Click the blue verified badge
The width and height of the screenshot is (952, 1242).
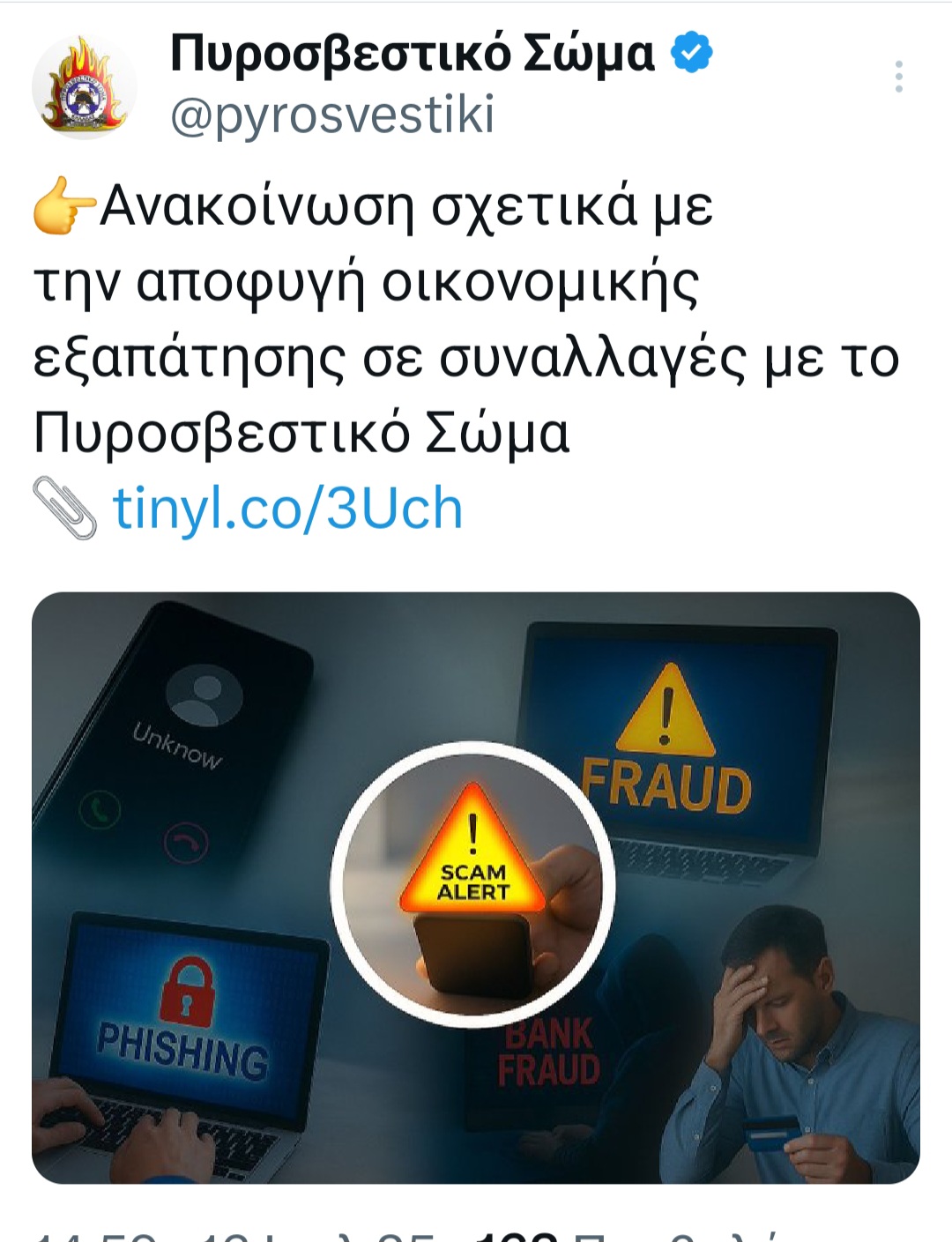[692, 53]
